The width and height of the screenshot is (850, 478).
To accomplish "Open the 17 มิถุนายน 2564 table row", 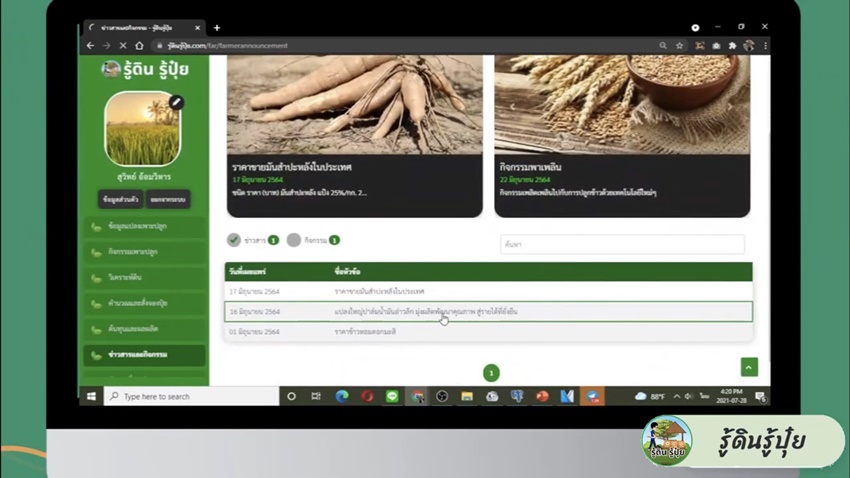I will pyautogui.click(x=488, y=292).
